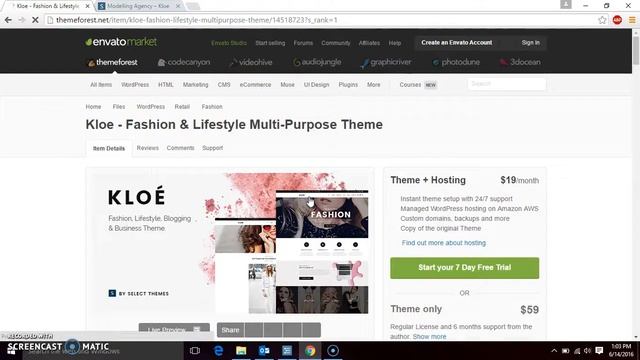Click Show more under Theme only
640x360 pixels.
coord(429,336)
